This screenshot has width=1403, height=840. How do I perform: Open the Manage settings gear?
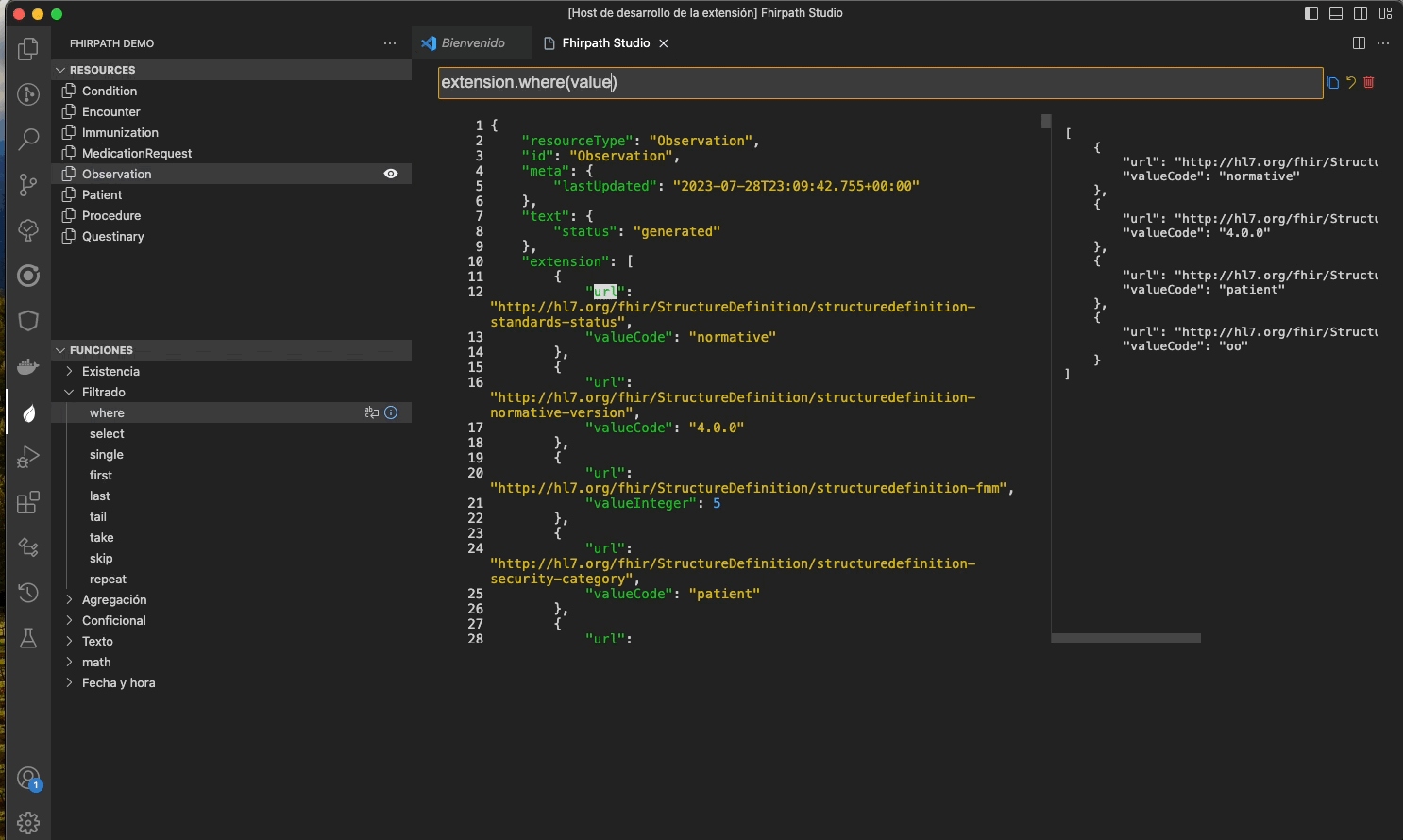[x=28, y=823]
